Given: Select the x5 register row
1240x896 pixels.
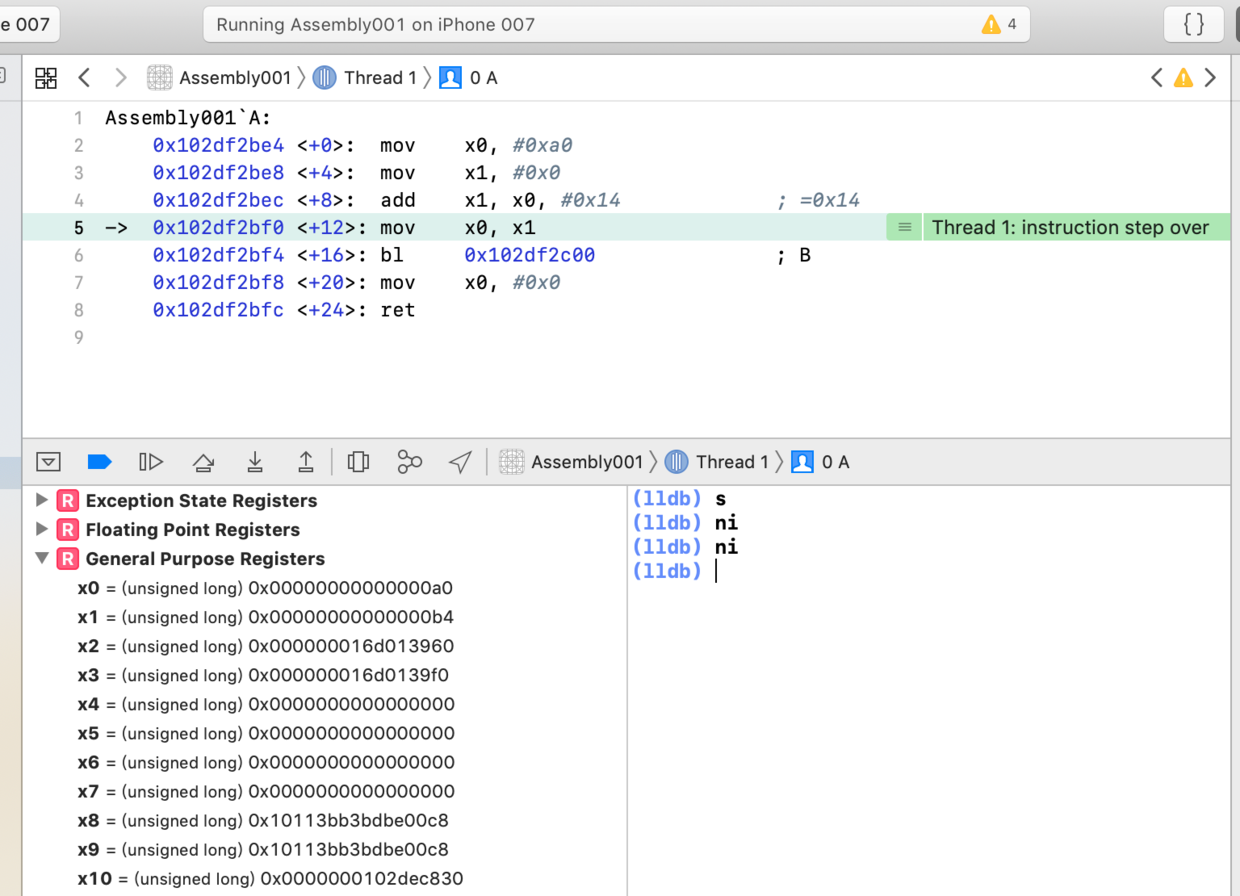Looking at the screenshot, I should [x=325, y=733].
